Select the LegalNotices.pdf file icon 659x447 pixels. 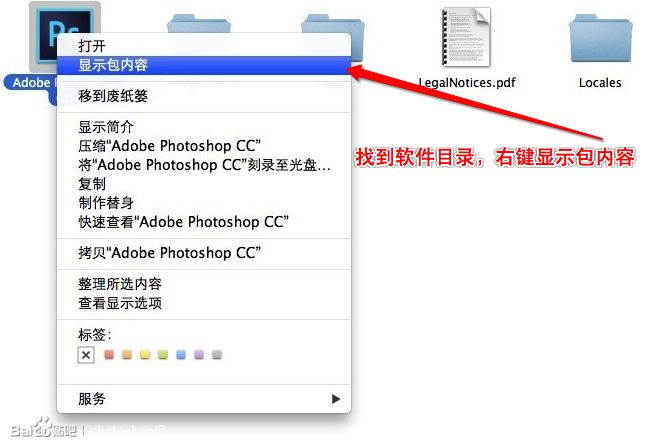(467, 38)
